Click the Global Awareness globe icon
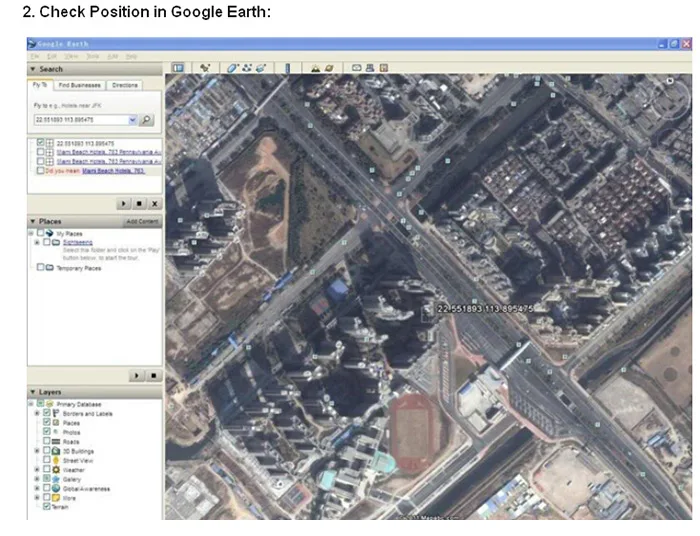 click(x=56, y=488)
